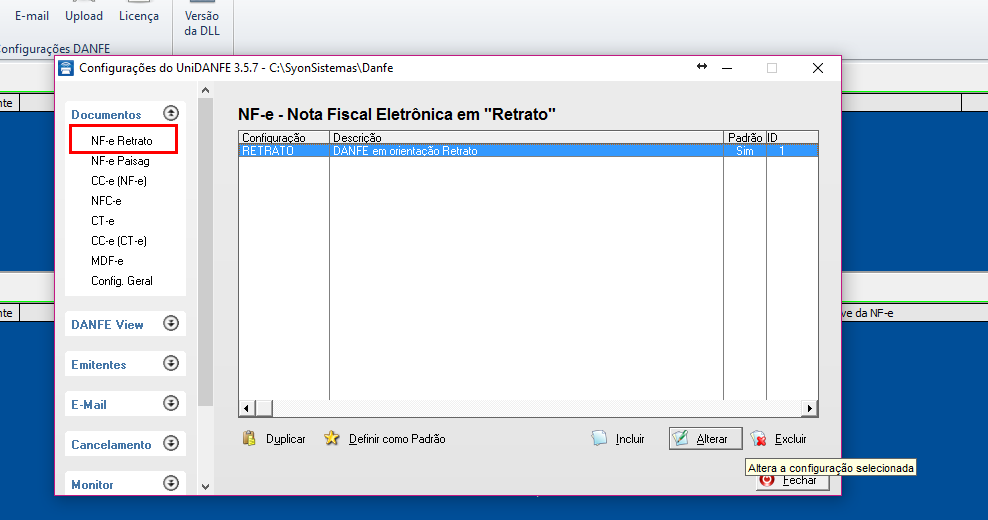The image size is (988, 520).
Task: Click the Incluir page icon
Action: [x=599, y=438]
